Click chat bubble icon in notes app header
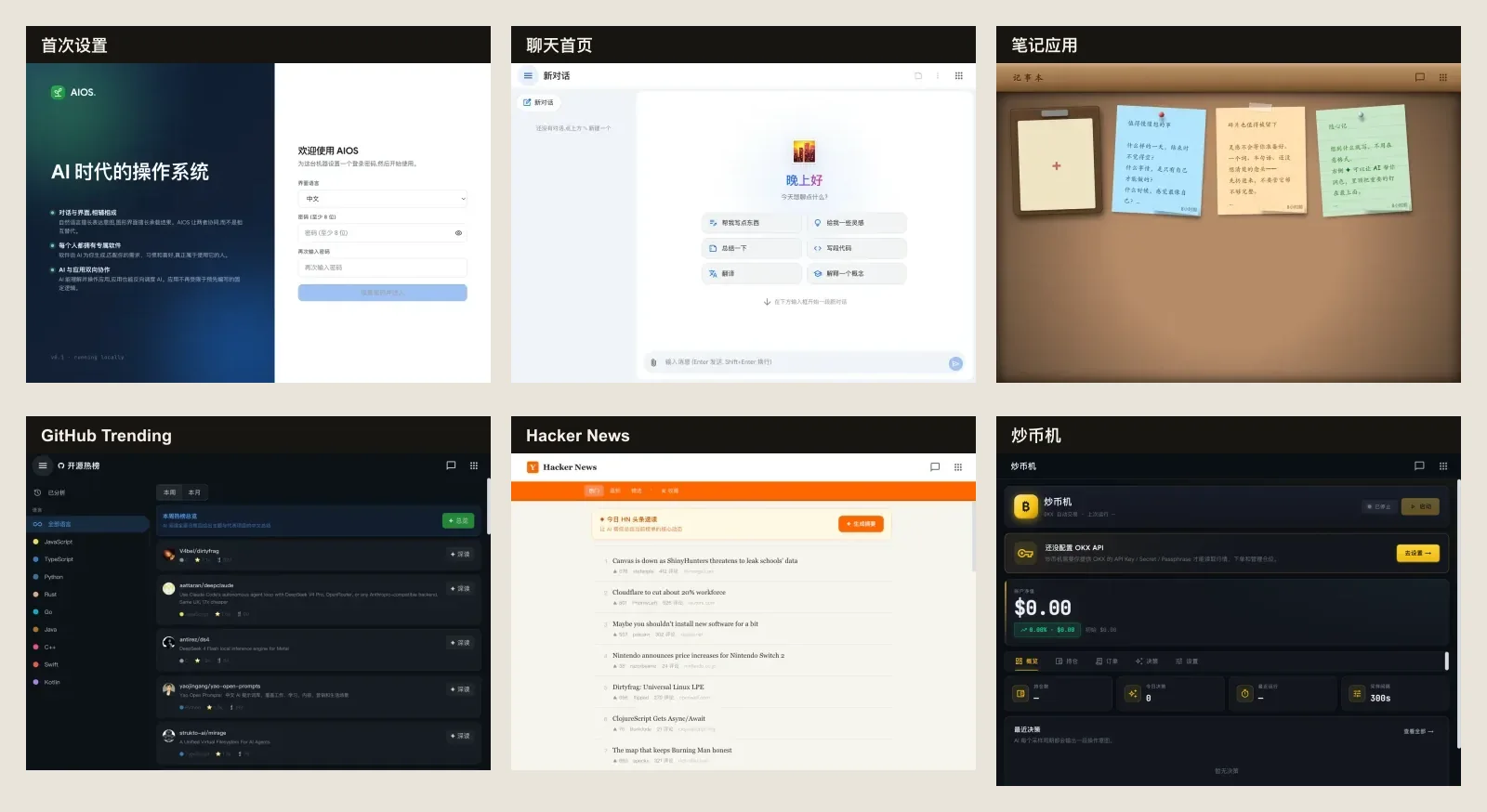1487x812 pixels. click(1419, 77)
